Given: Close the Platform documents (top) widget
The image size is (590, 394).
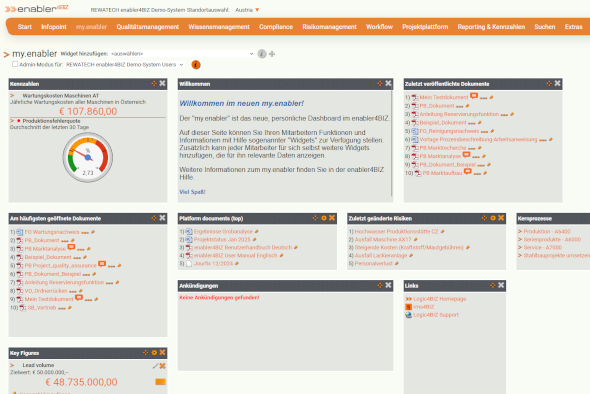Looking at the screenshot, I should point(332,218).
